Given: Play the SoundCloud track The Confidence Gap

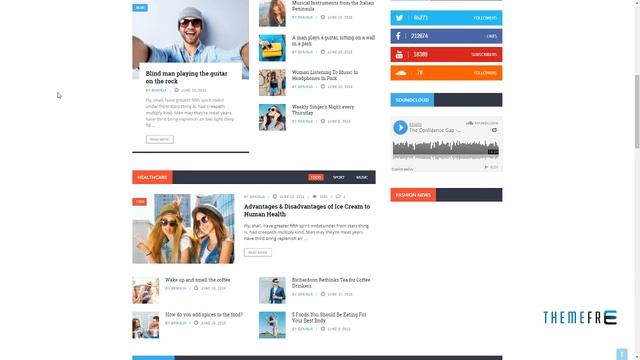Looking at the screenshot, I should point(400,127).
